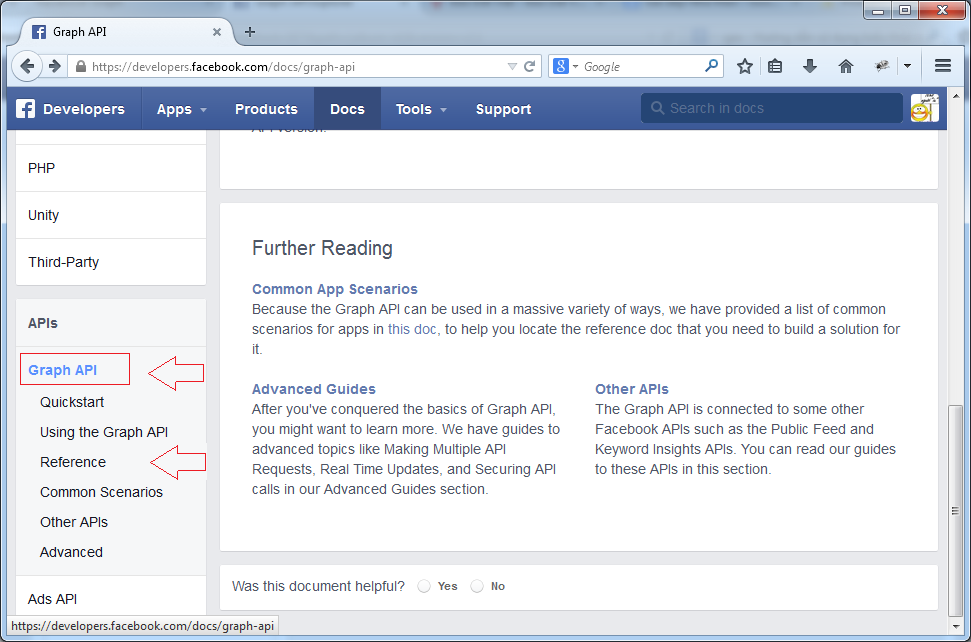Select No for document helpful
The width and height of the screenshot is (971, 642).
click(477, 586)
